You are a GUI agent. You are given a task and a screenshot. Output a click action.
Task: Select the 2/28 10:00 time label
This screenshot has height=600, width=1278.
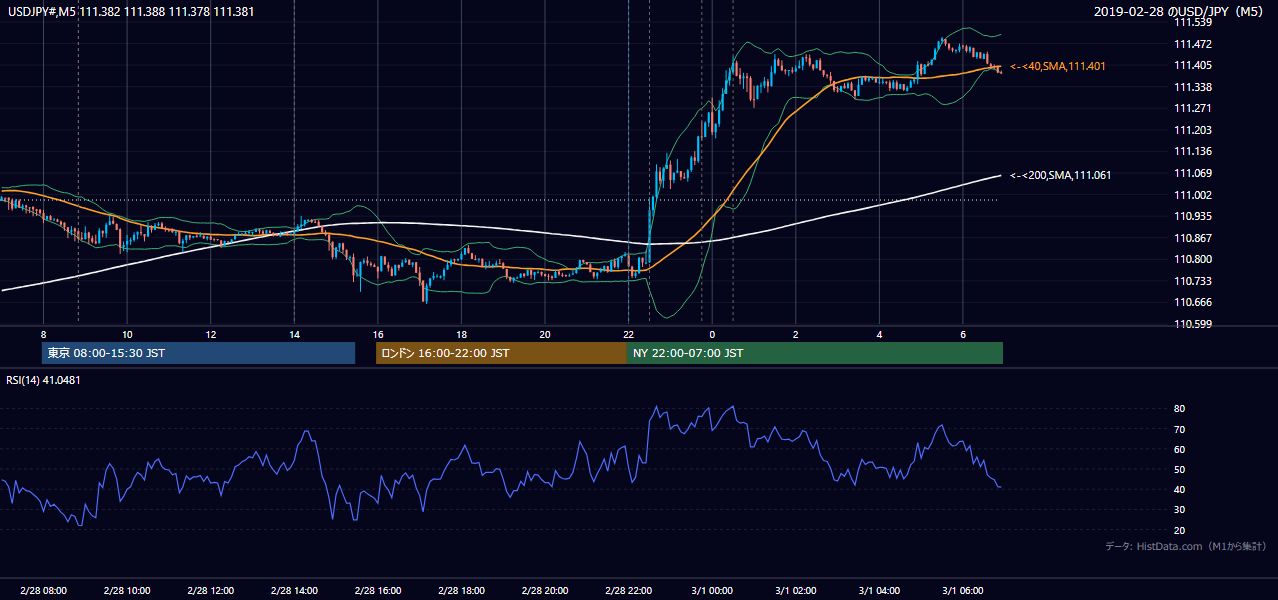pyautogui.click(x=126, y=590)
